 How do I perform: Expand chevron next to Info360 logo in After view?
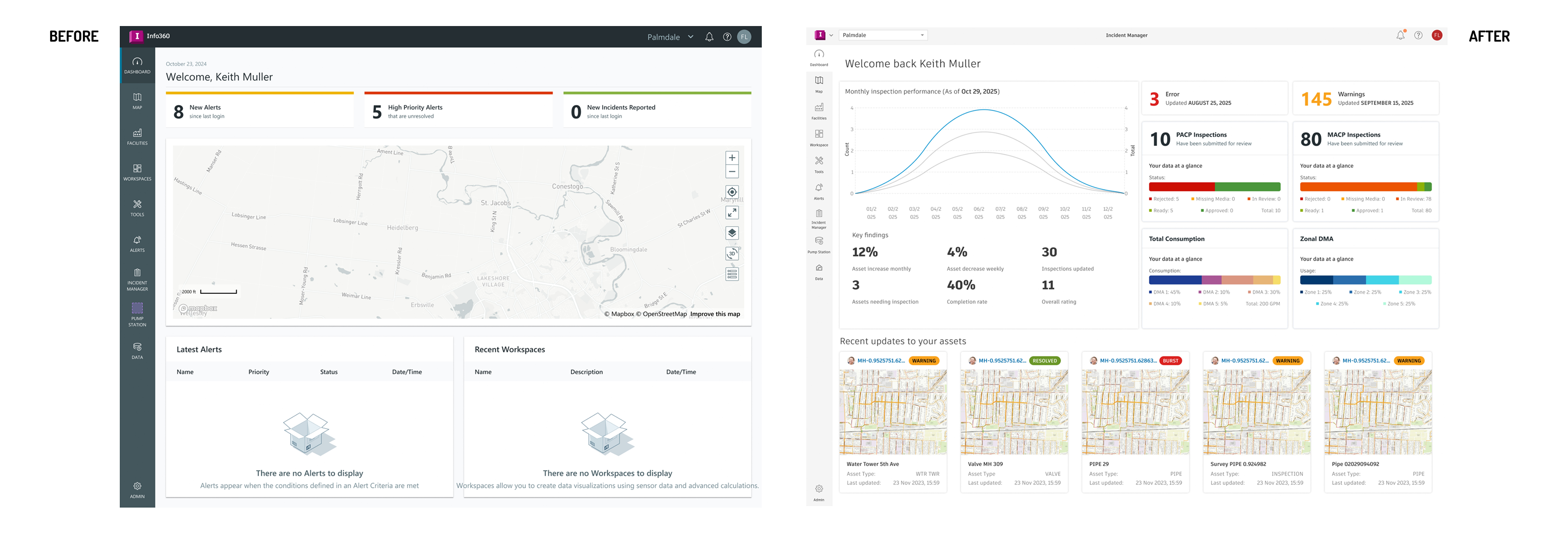831,35
